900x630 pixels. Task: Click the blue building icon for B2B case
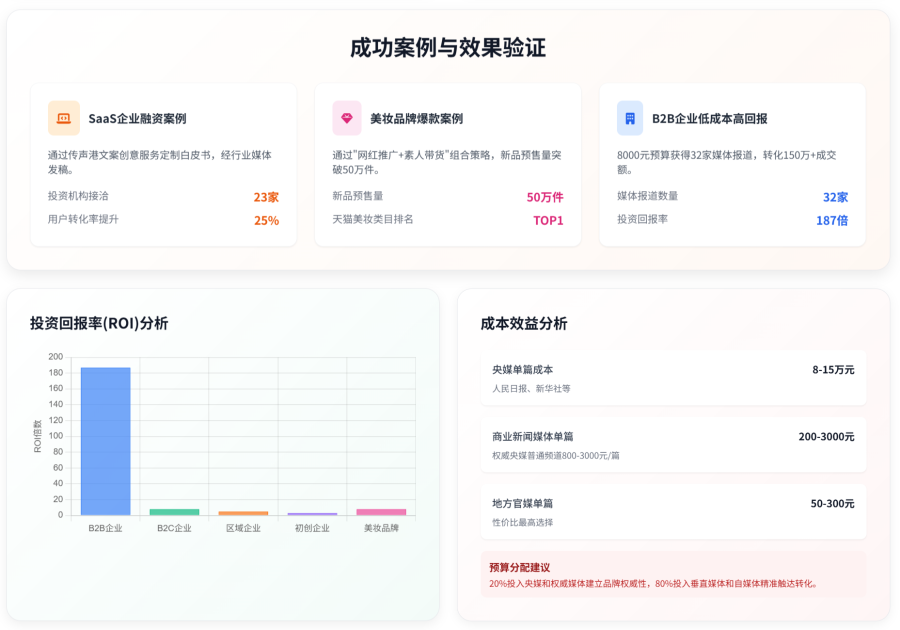[x=630, y=118]
